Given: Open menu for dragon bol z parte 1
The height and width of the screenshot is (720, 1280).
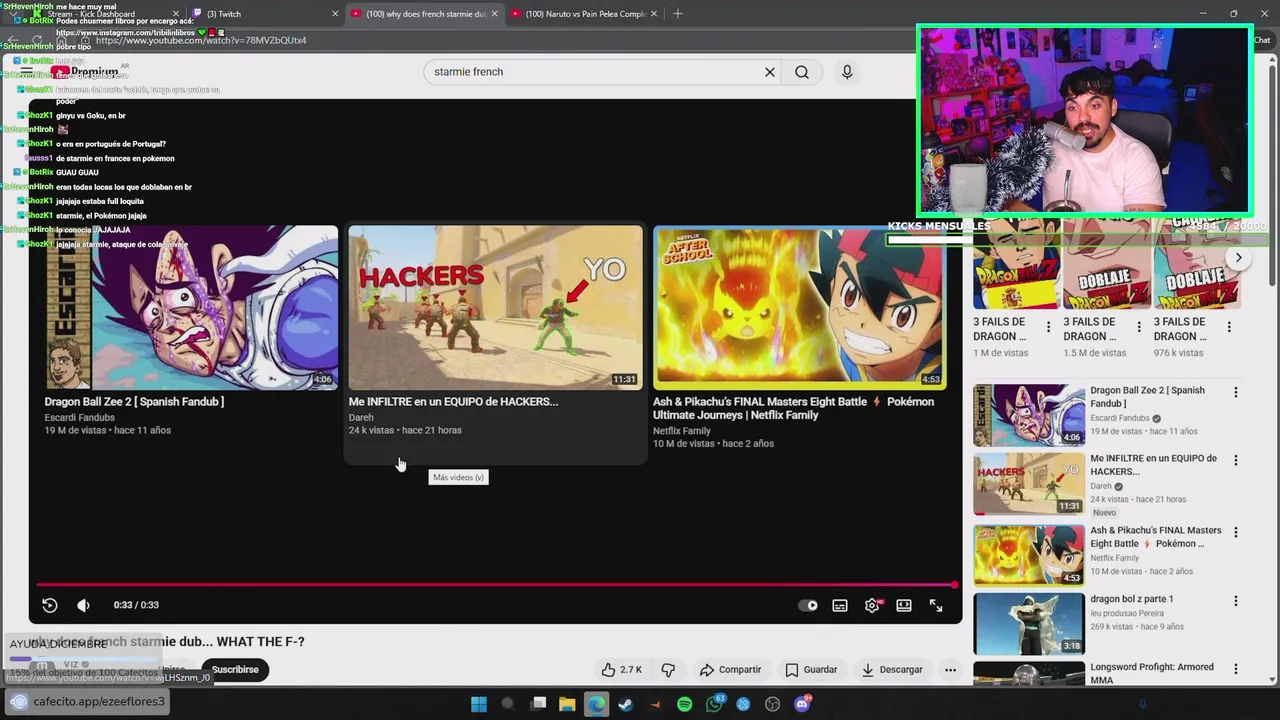Looking at the screenshot, I should point(1235,601).
